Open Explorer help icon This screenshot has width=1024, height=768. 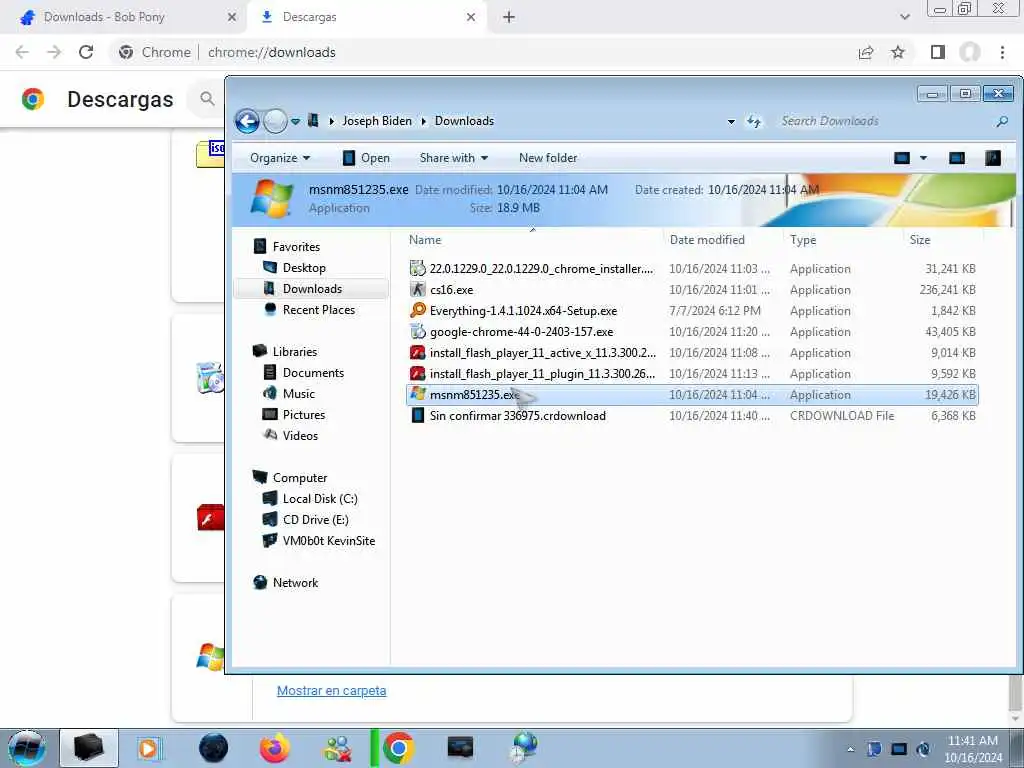[x=993, y=158]
